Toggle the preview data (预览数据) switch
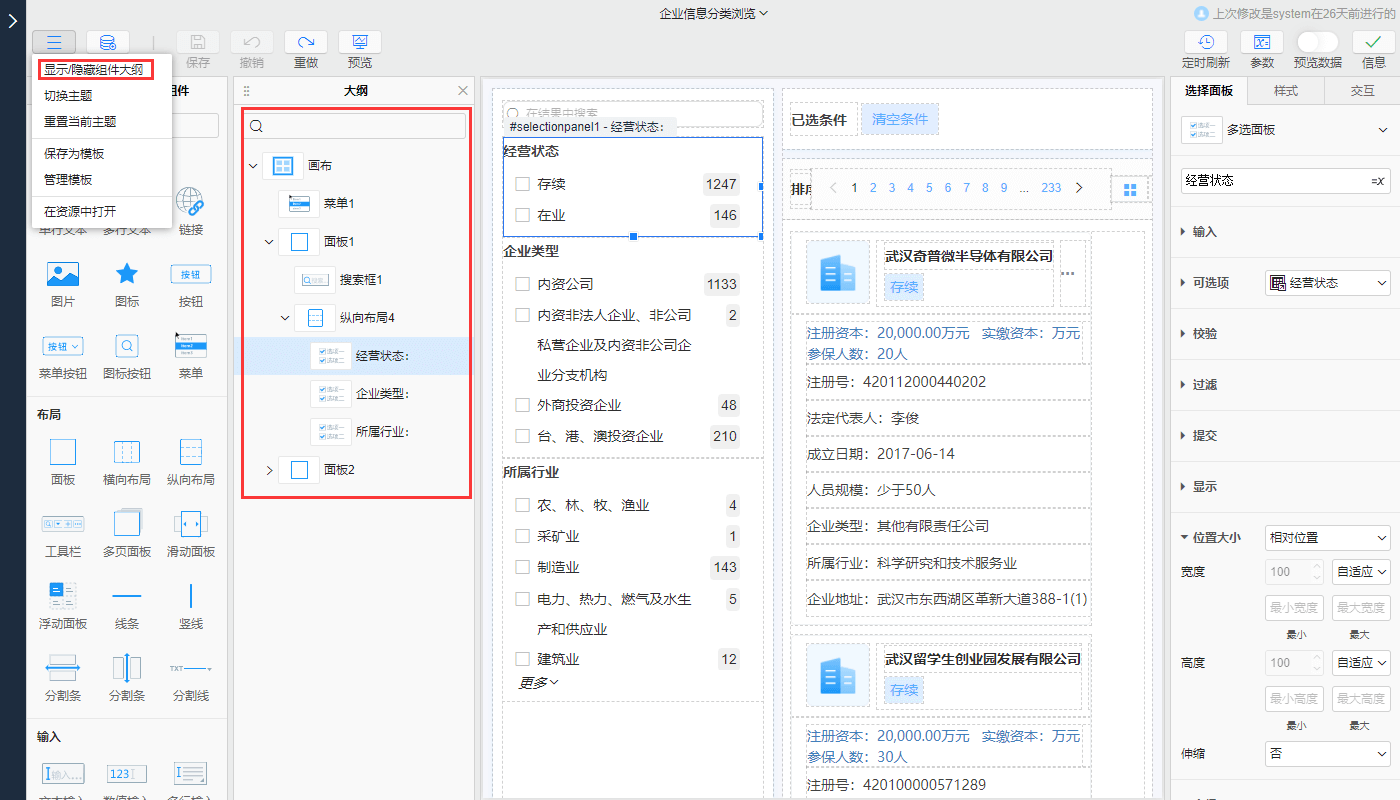Viewport: 1400px width, 800px height. click(1317, 42)
